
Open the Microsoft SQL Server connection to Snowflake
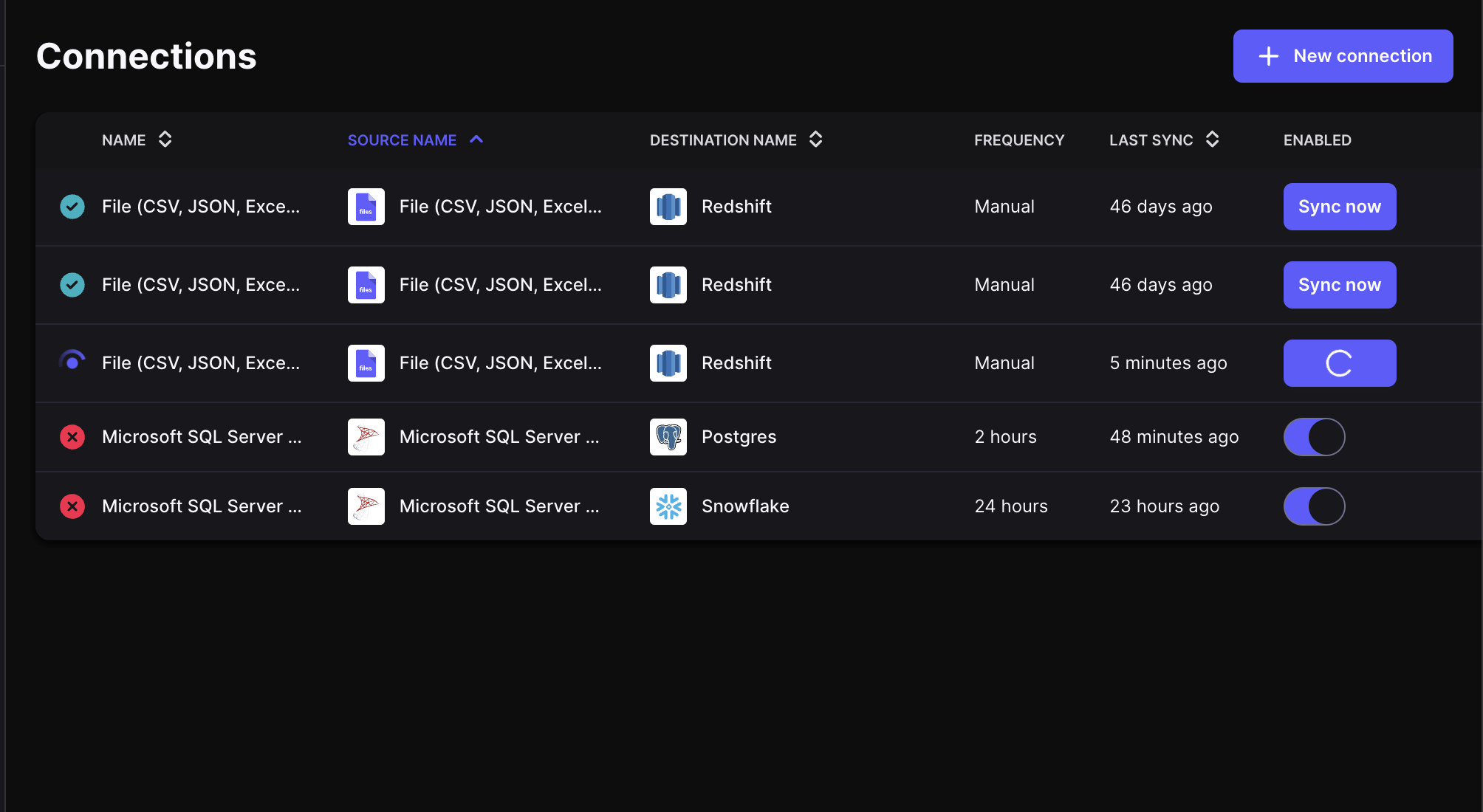[x=202, y=506]
